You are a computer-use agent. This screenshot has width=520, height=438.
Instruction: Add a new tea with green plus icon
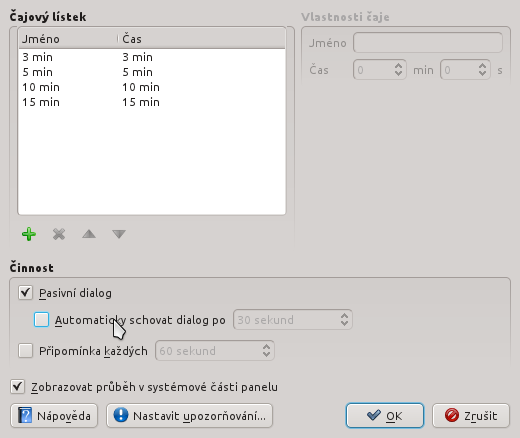29,234
